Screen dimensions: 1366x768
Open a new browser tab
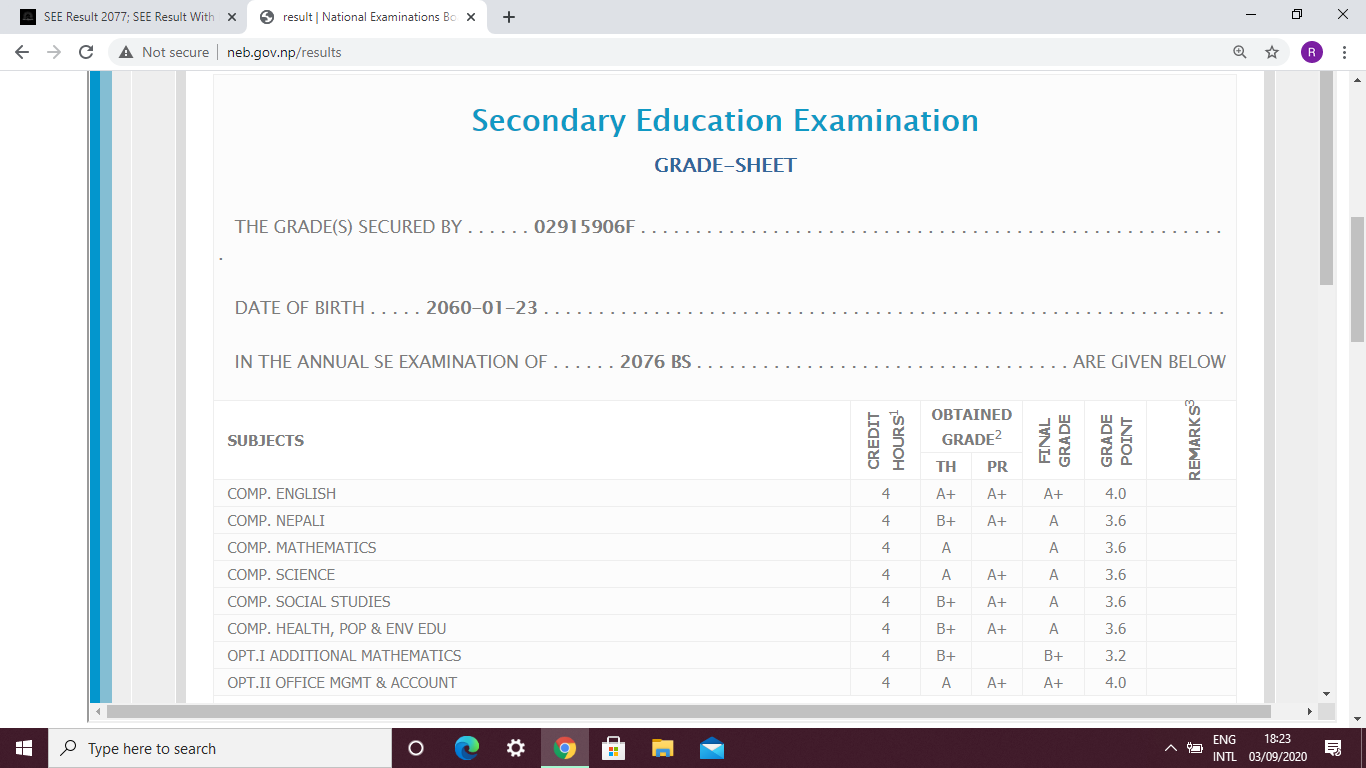coord(509,17)
